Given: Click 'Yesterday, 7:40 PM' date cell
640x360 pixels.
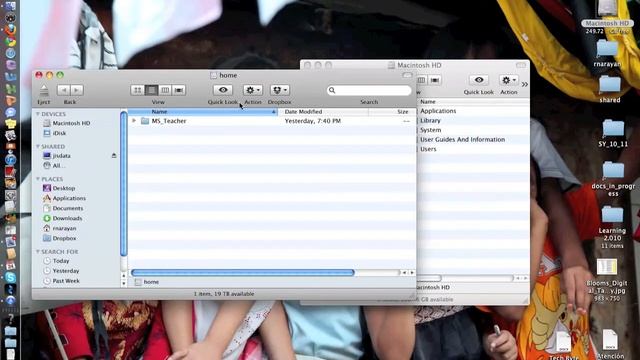Looking at the screenshot, I should pos(313,121).
